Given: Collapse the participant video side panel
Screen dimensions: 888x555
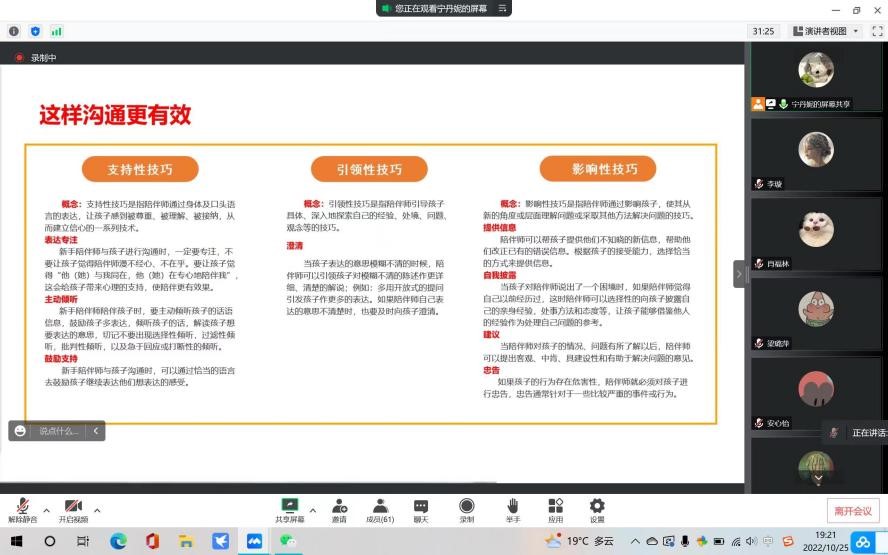Looking at the screenshot, I should pos(740,273).
